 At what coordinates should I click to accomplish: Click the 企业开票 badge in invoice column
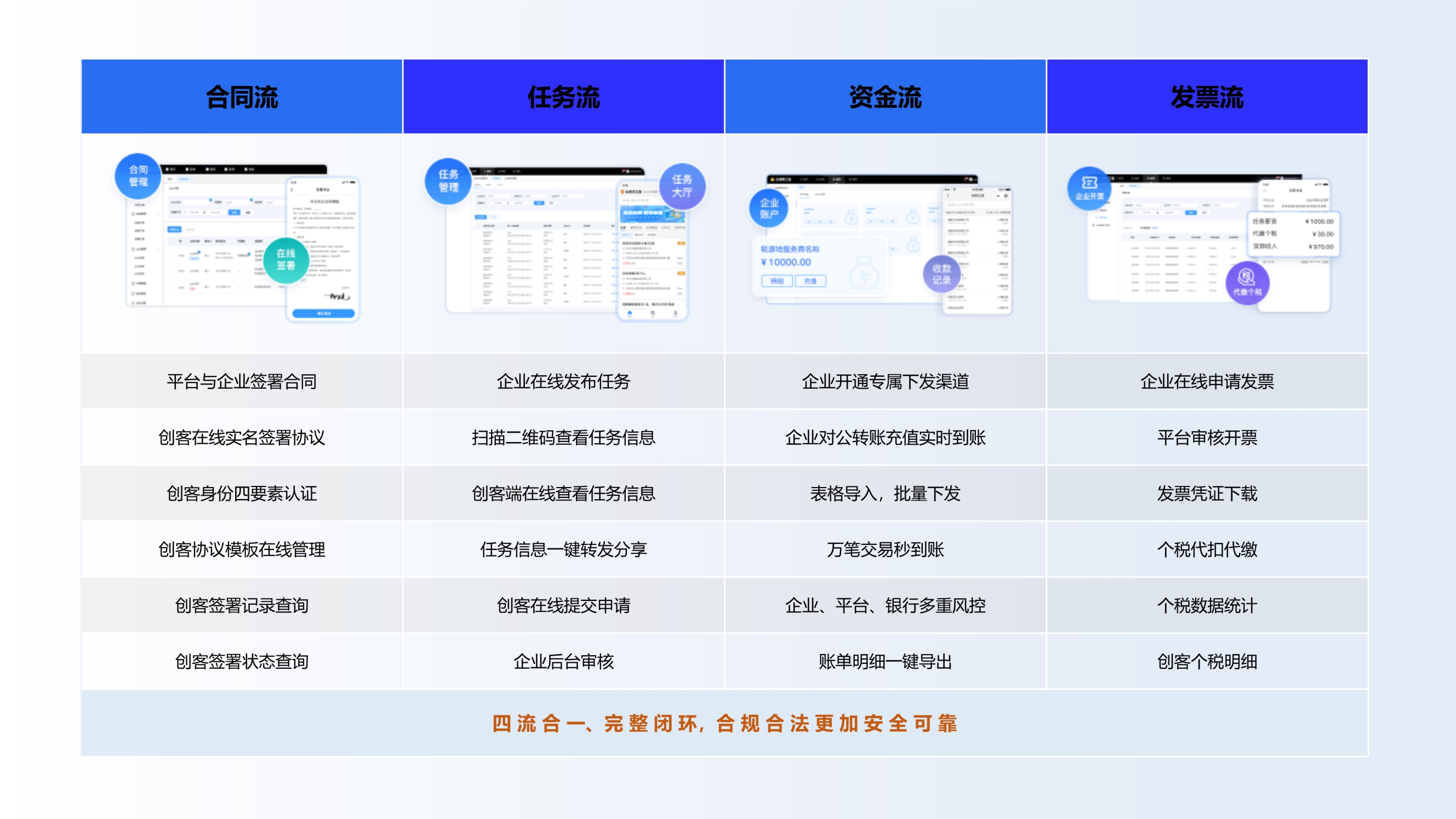click(x=1089, y=186)
